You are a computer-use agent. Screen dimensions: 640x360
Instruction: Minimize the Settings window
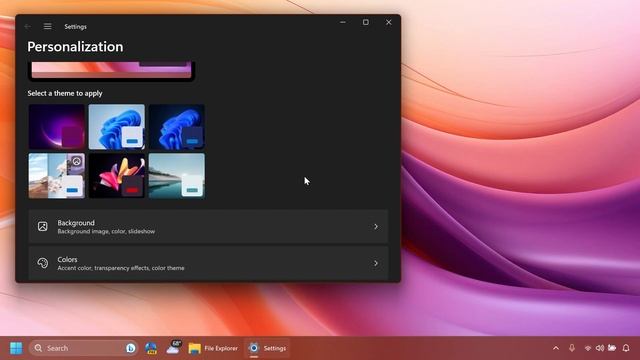(x=343, y=22)
